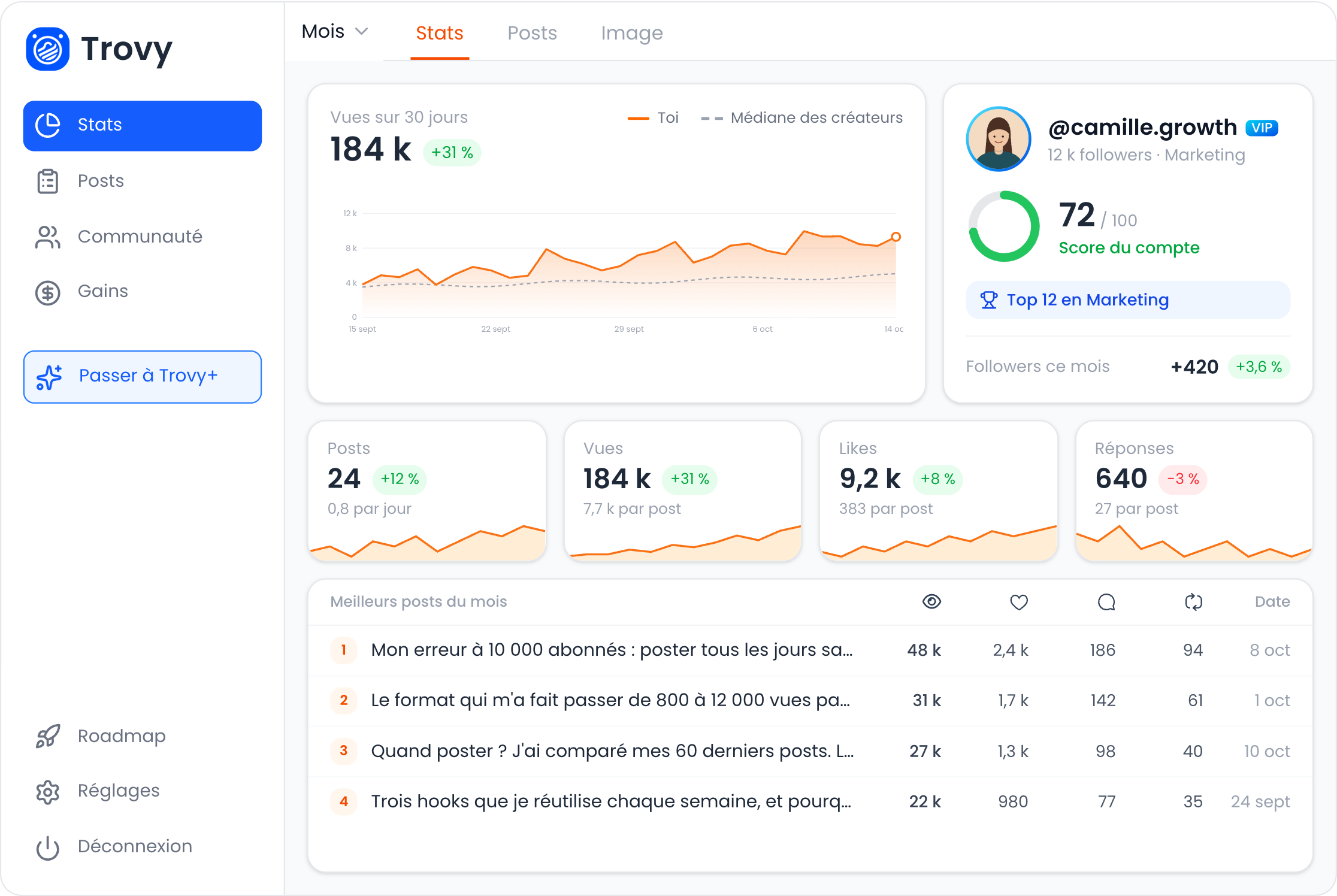Click the trophy icon in Marketing banner

click(x=989, y=300)
